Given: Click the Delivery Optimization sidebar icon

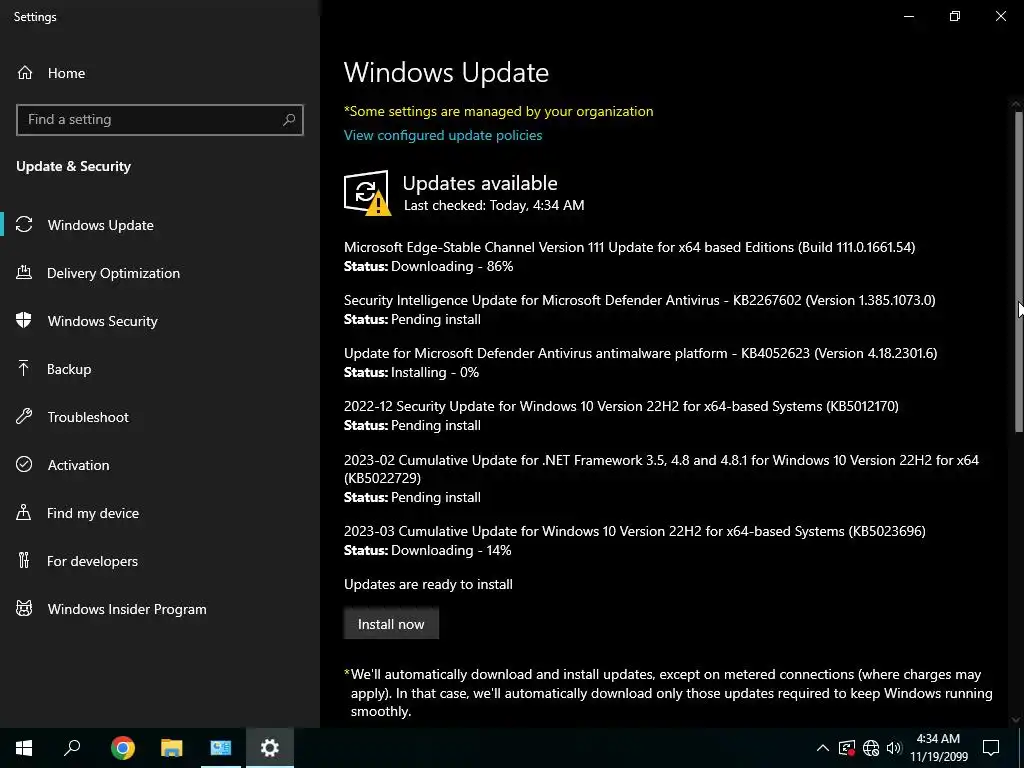Looking at the screenshot, I should pos(24,273).
